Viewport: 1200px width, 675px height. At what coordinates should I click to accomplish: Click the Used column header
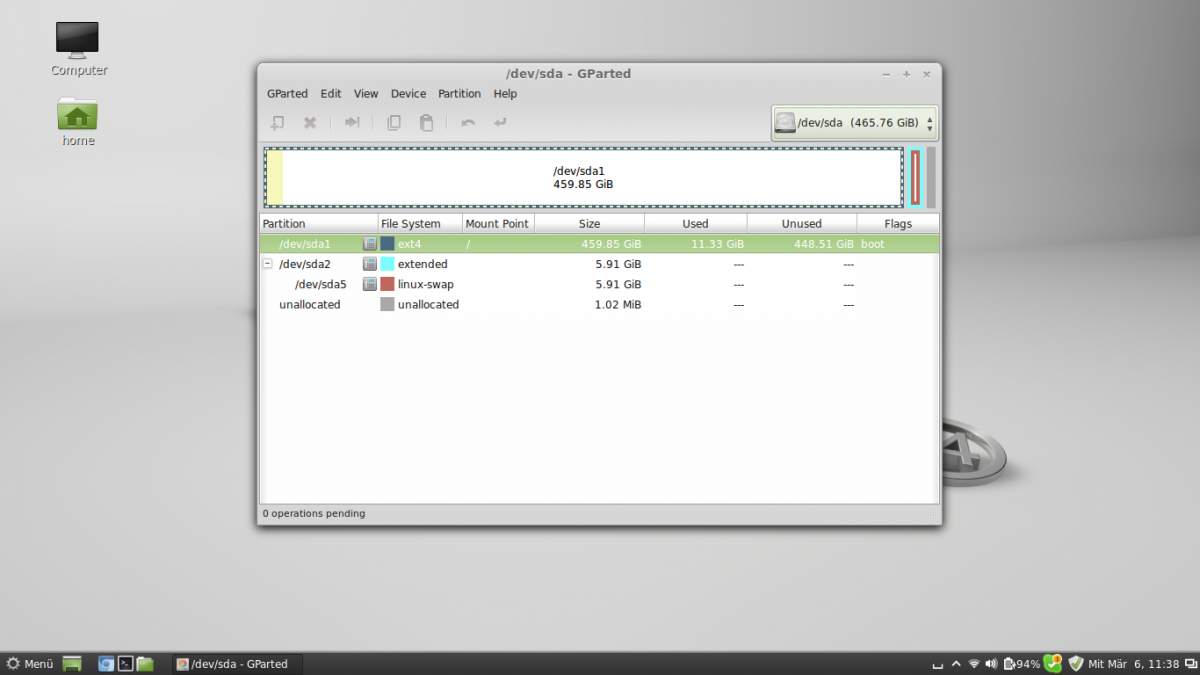click(x=696, y=224)
